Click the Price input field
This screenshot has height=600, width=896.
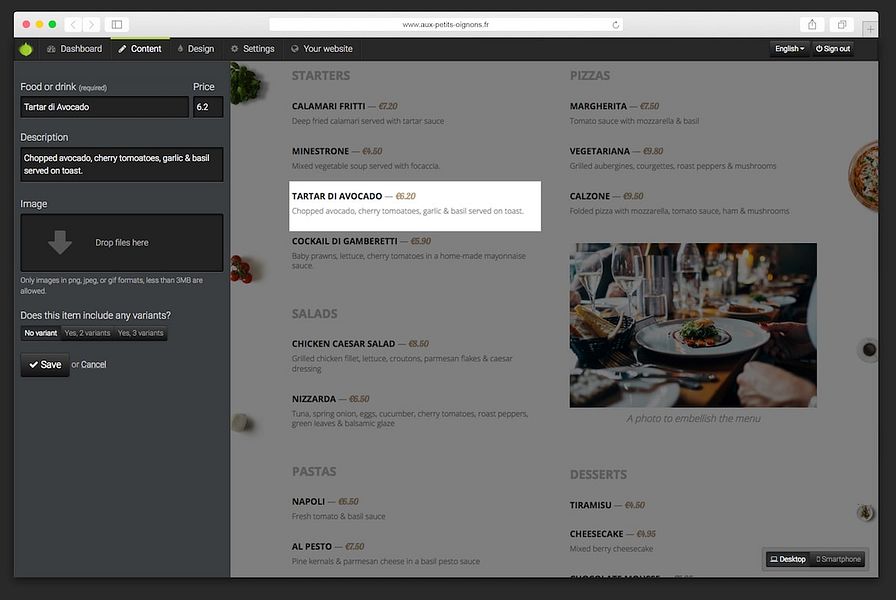208,107
